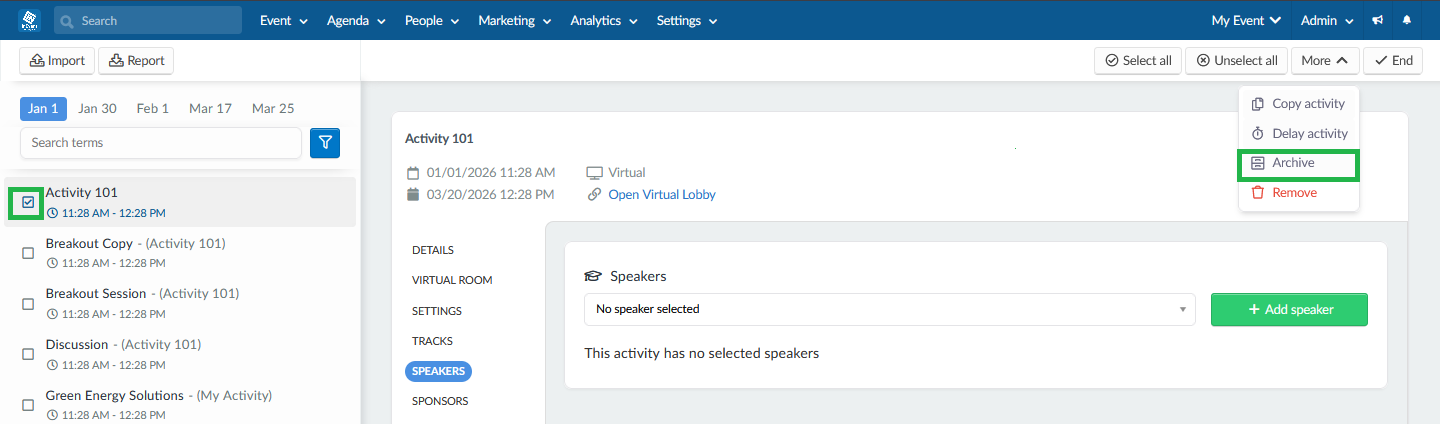The image size is (1440, 424).
Task: Click the start date calendar icon
Action: pos(412,172)
